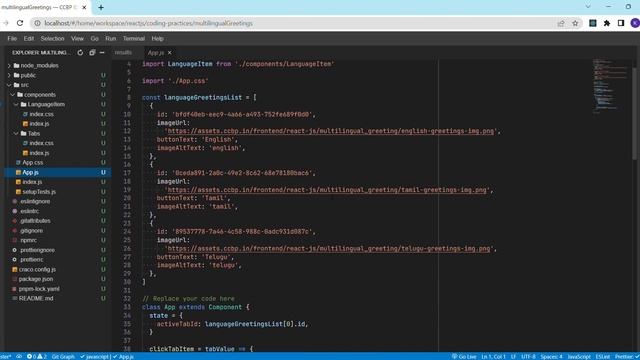Open the Terminal menu
640x360 pixels.
pyautogui.click(x=134, y=38)
